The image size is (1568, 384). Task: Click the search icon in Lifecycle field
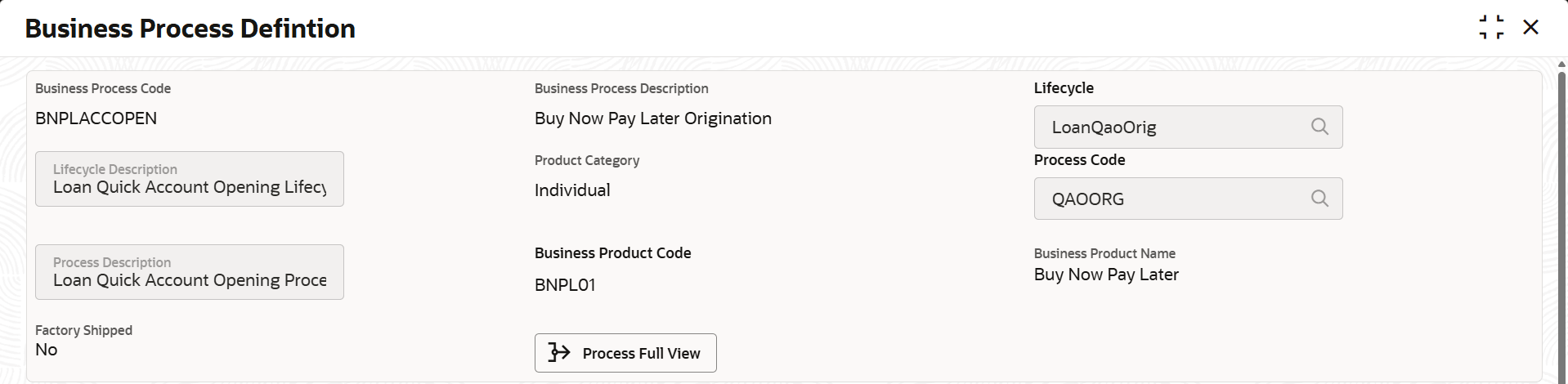(x=1319, y=127)
